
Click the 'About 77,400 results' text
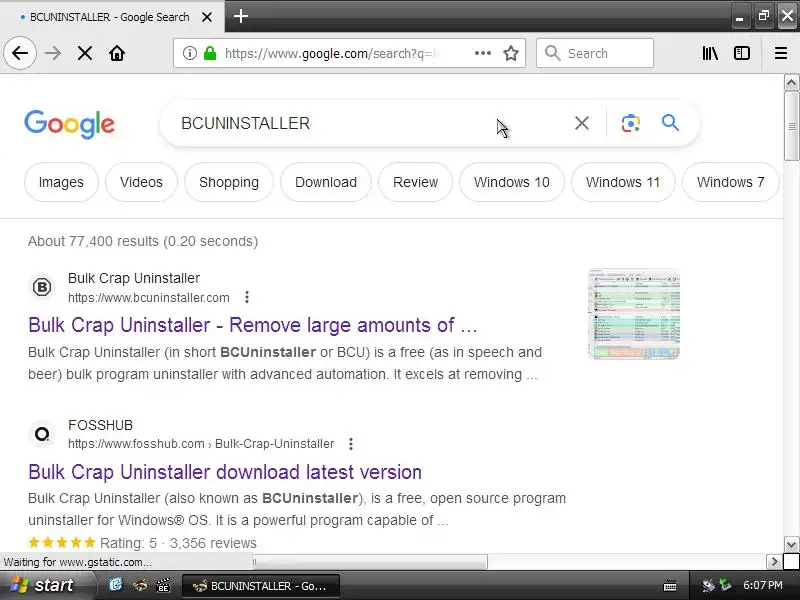pyautogui.click(x=143, y=241)
